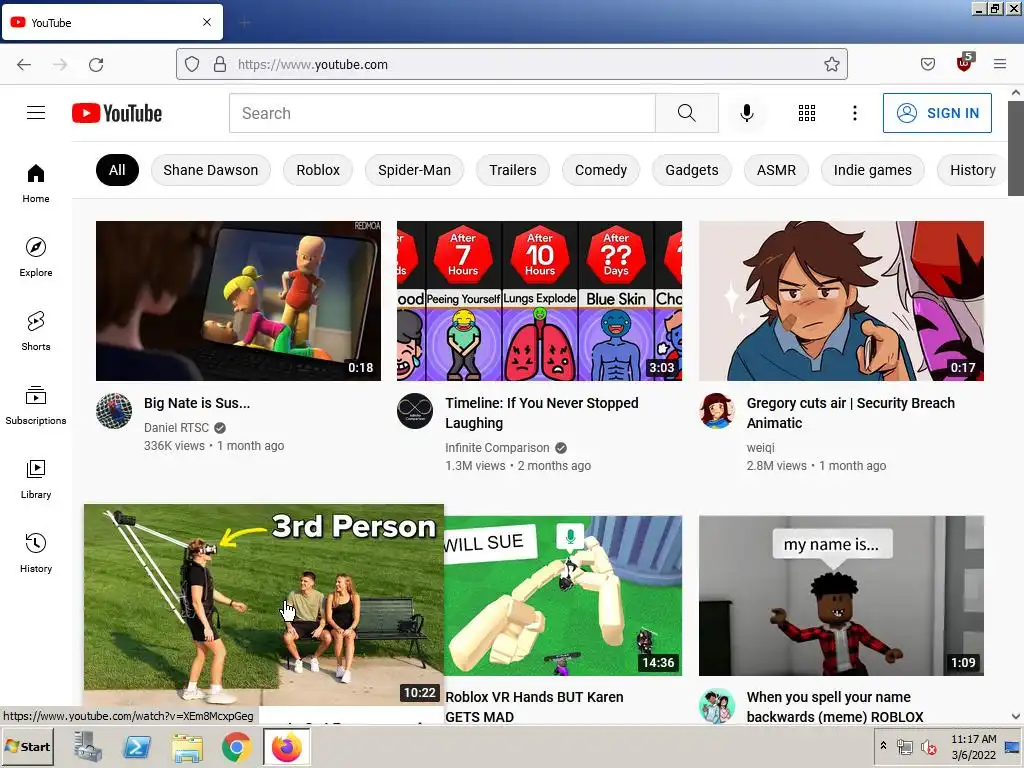Open YouTube settings three-dot menu
The height and width of the screenshot is (768, 1024).
(x=854, y=113)
